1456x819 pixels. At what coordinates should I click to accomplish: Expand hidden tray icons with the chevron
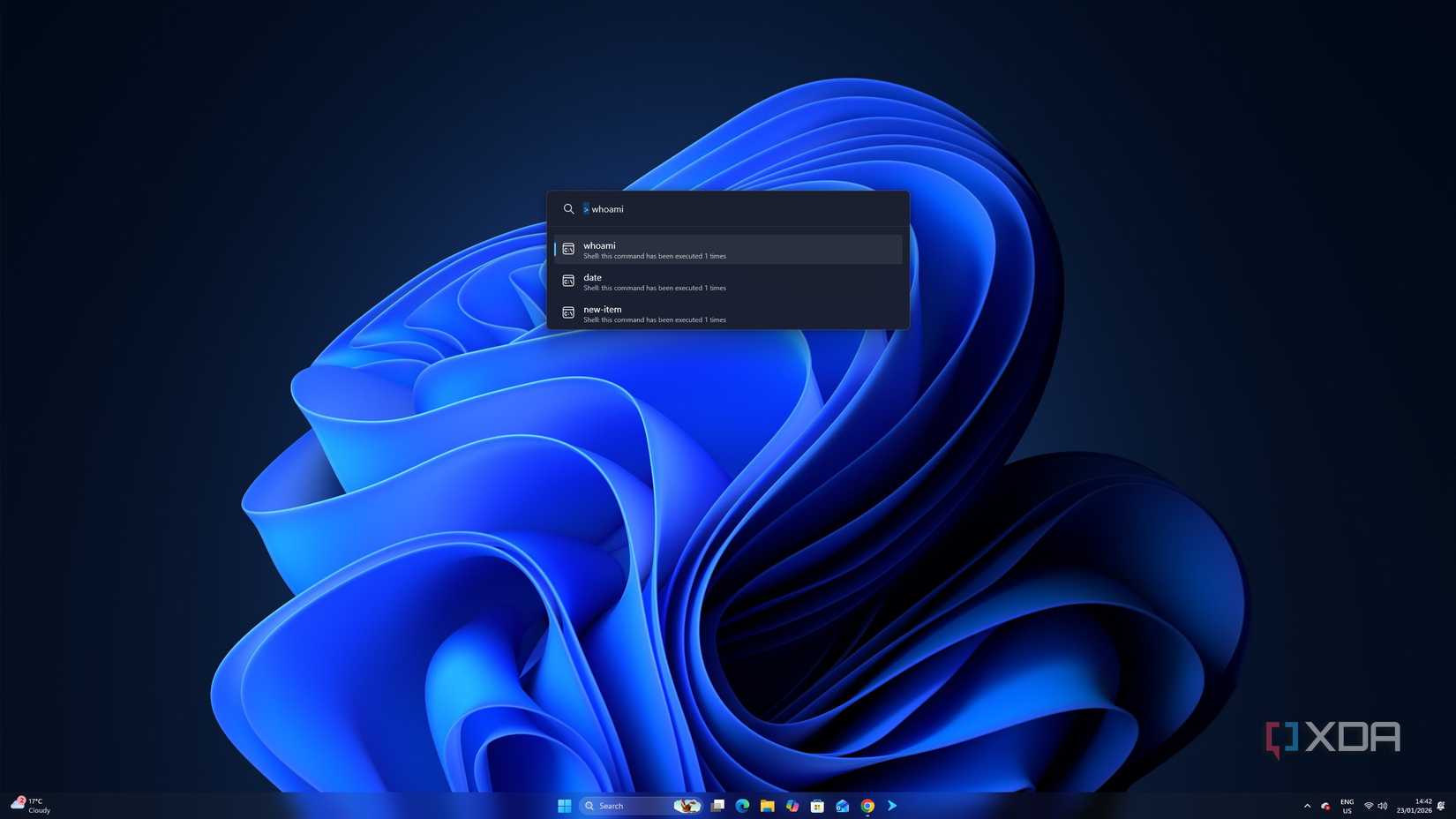pyautogui.click(x=1307, y=806)
